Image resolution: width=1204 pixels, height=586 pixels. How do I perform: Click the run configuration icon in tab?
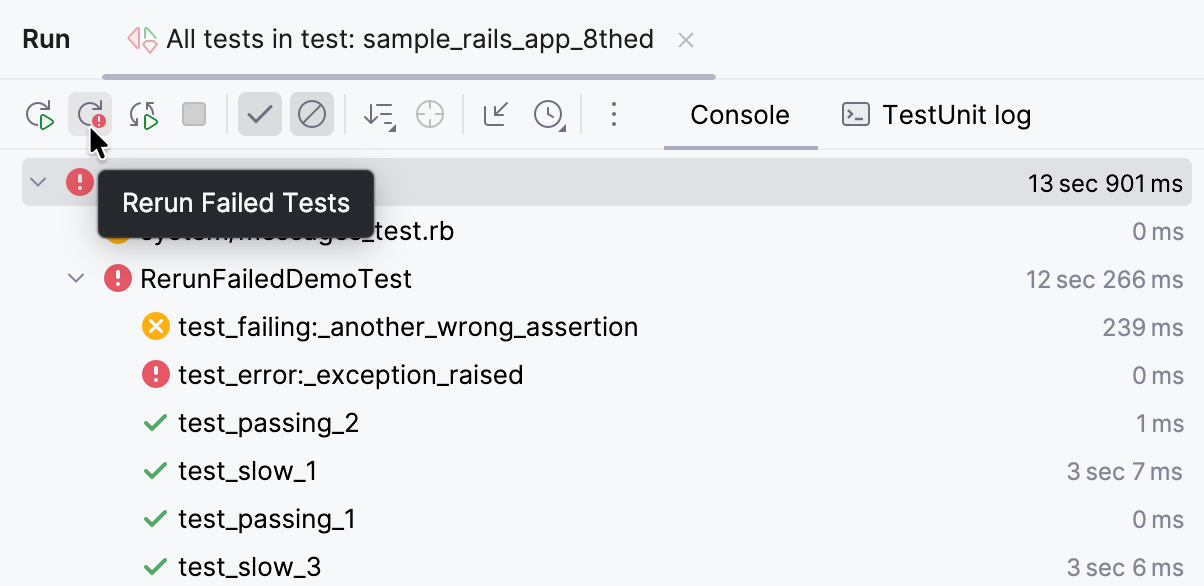(142, 40)
